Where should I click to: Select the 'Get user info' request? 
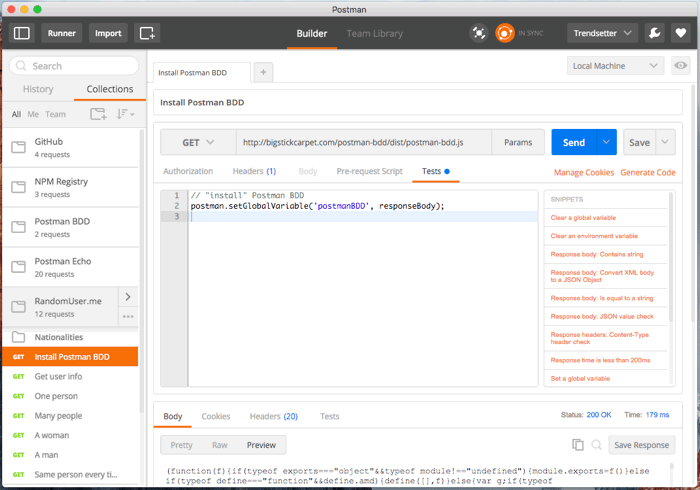click(71, 376)
